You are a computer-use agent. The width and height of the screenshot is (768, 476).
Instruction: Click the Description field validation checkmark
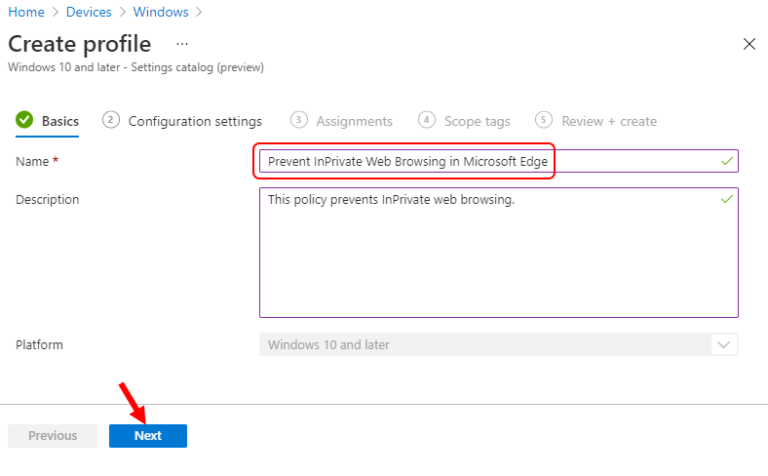(726, 199)
